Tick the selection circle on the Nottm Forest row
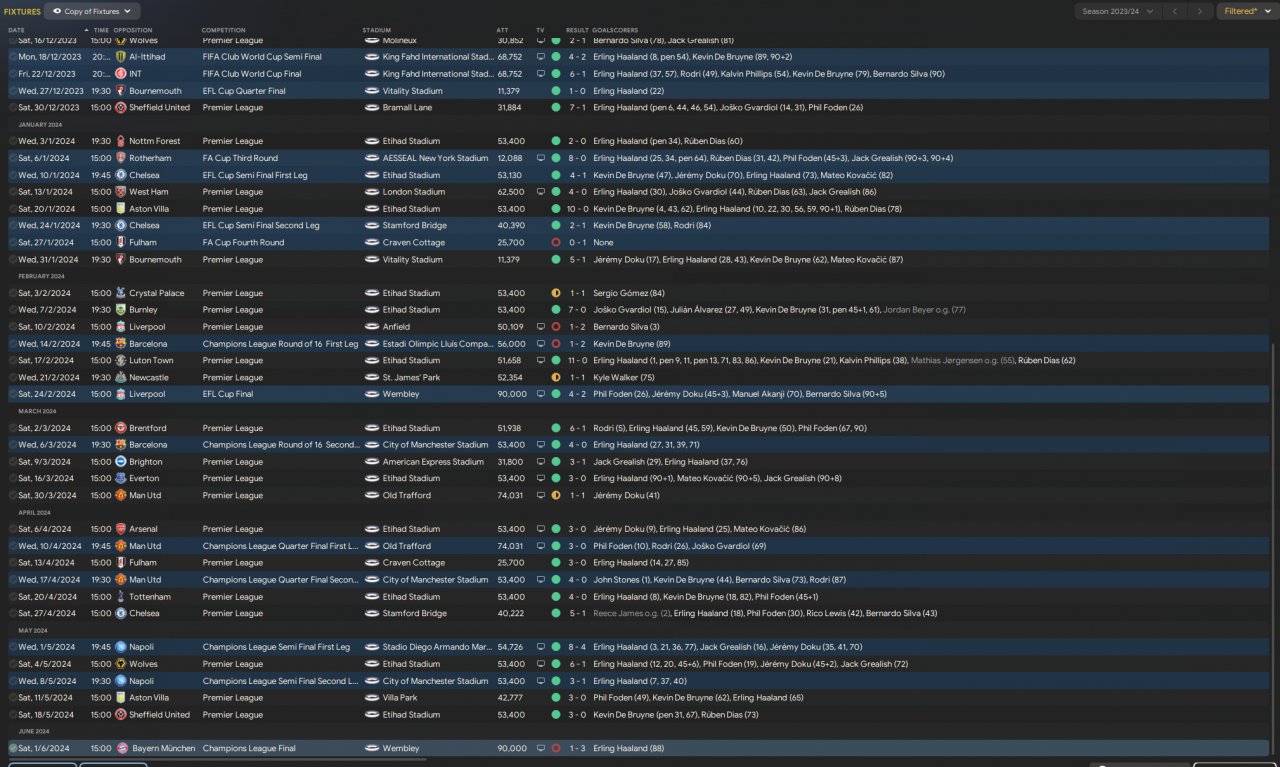 tap(13, 141)
